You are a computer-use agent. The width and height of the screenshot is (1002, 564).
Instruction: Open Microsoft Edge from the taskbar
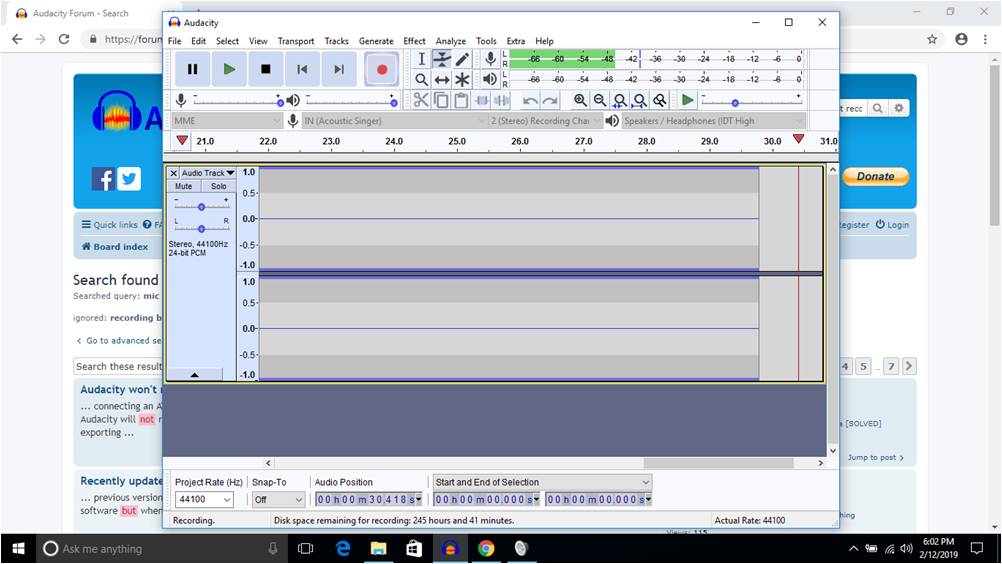[x=343, y=549]
